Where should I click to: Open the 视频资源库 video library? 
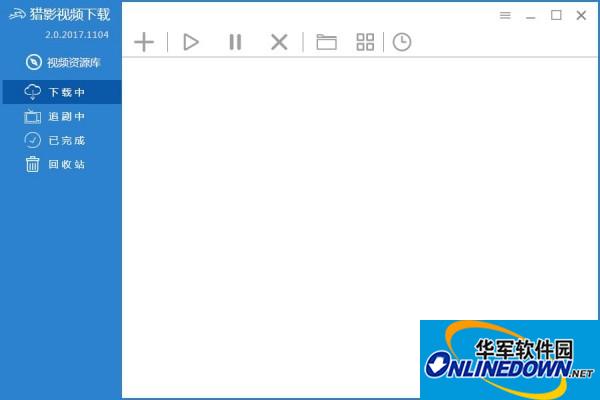pos(62,62)
